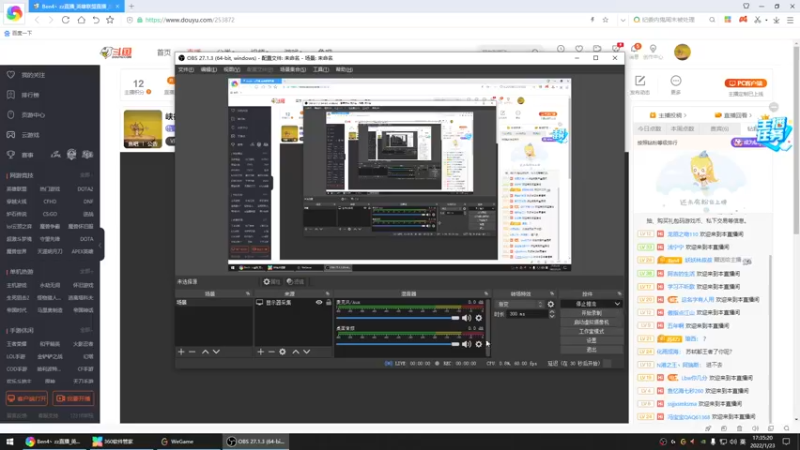Open Windows Start menu
Image resolution: width=800 pixels, height=450 pixels.
[x=10, y=441]
